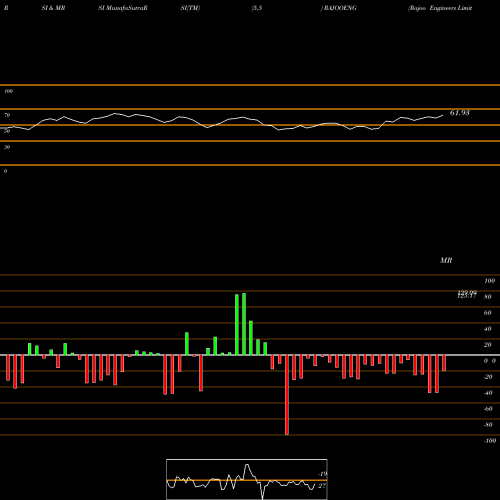Click the MR axis label 80

(488, 297)
